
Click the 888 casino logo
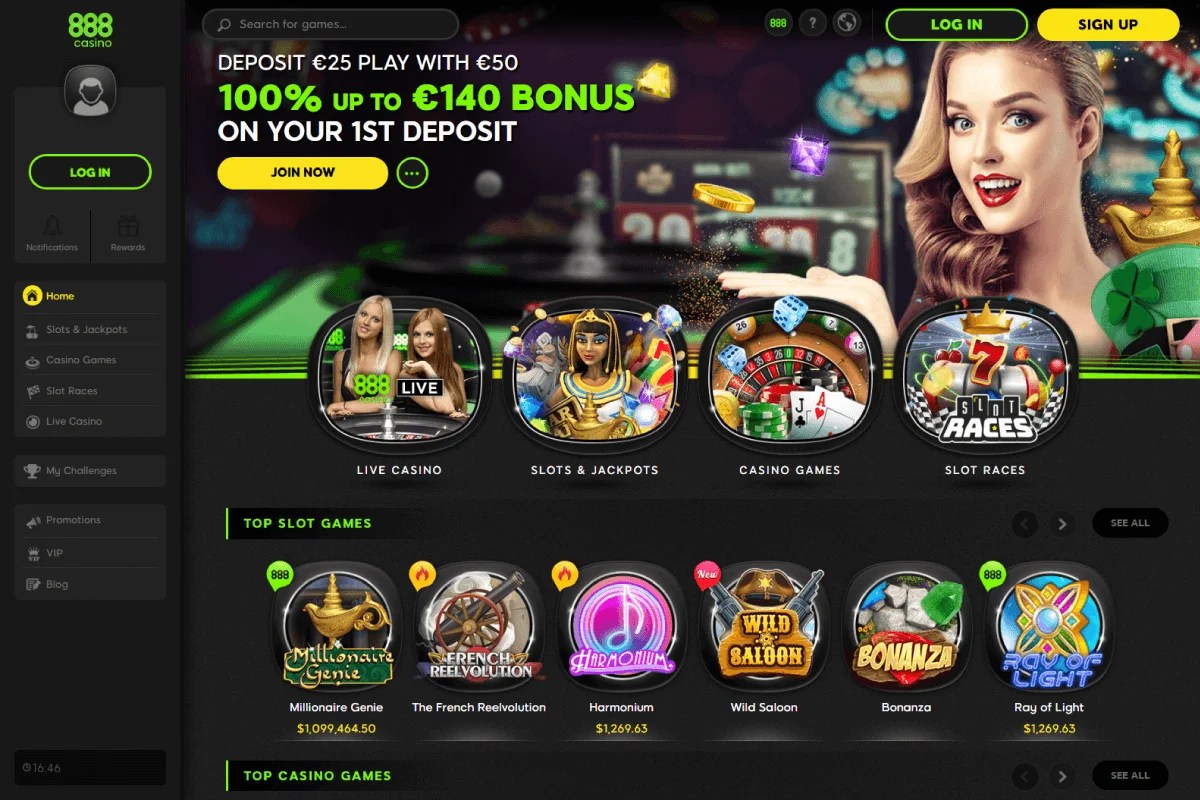pyautogui.click(x=90, y=30)
